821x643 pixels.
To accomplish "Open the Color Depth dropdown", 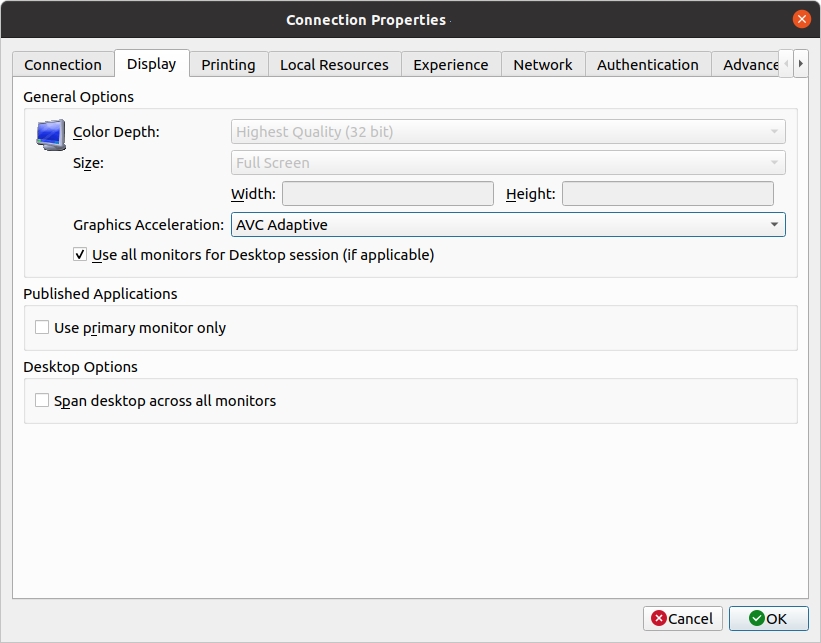I will 508,132.
